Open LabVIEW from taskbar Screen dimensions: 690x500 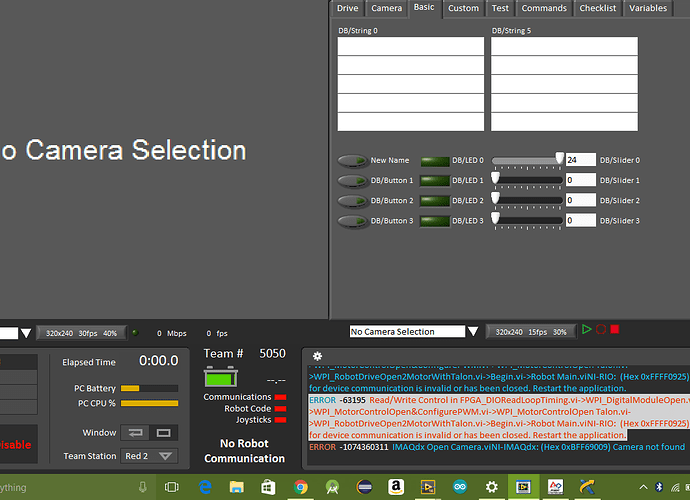click(x=428, y=487)
